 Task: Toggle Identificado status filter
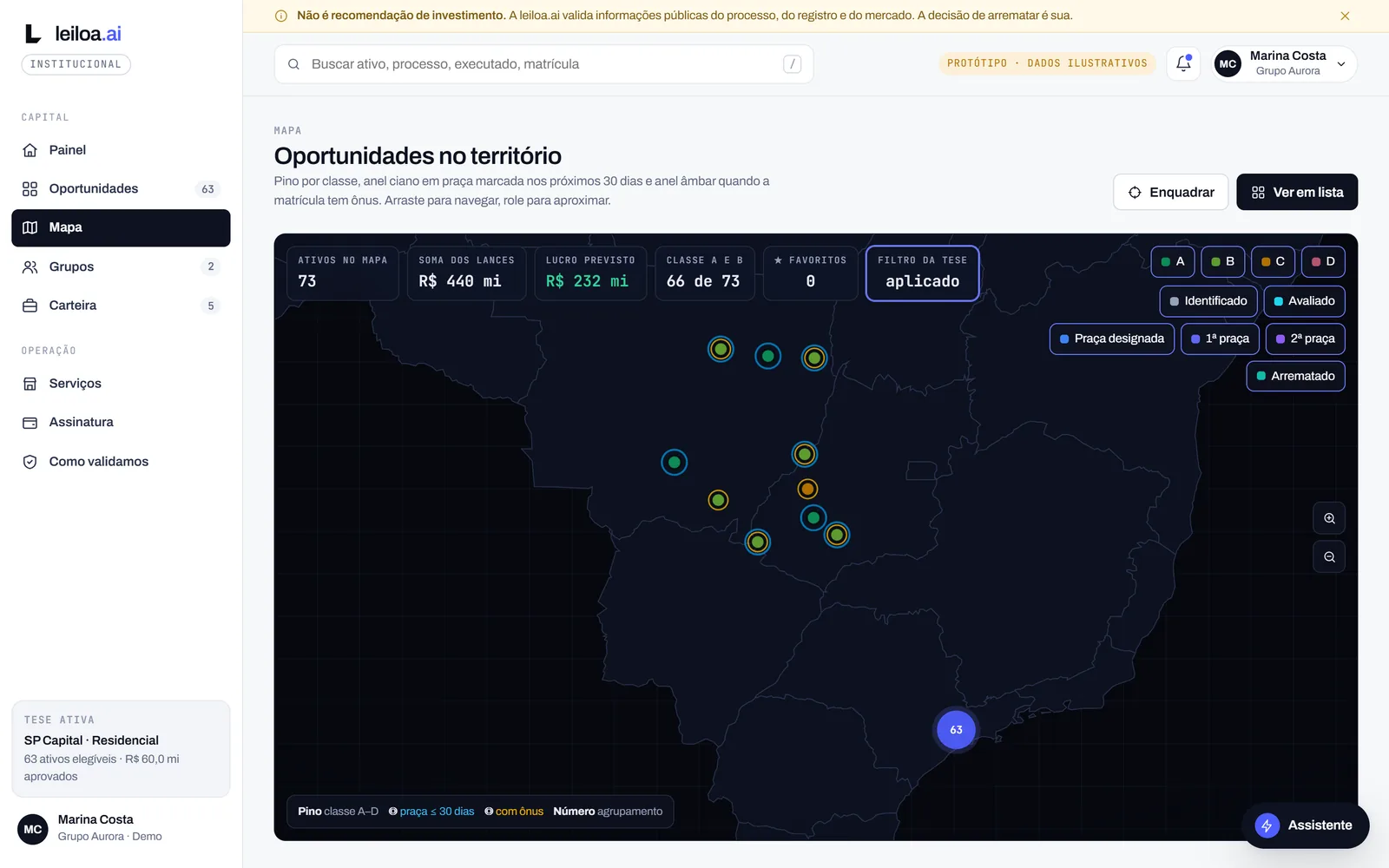click(1208, 301)
